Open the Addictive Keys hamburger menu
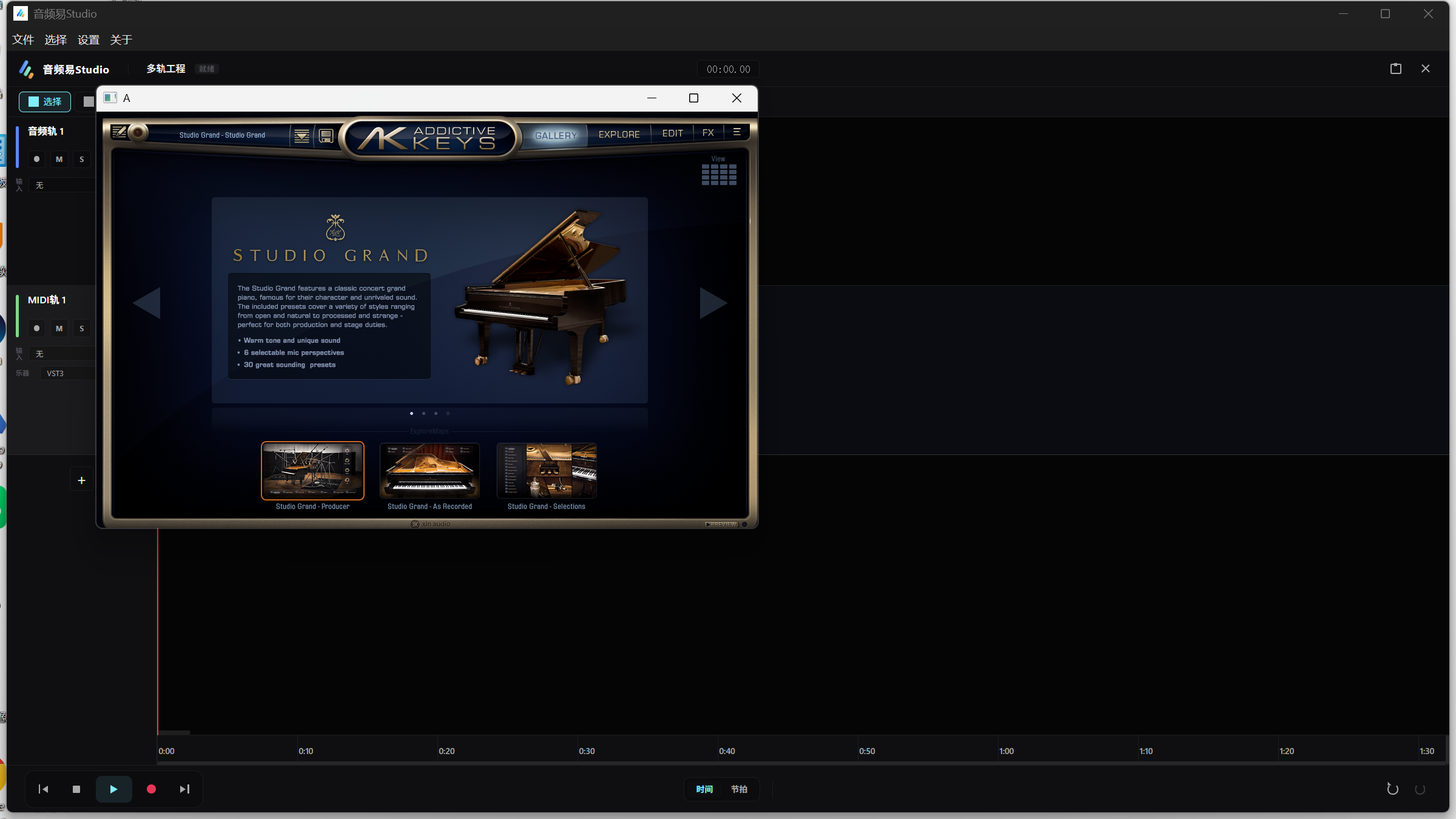1456x819 pixels. coord(736,132)
